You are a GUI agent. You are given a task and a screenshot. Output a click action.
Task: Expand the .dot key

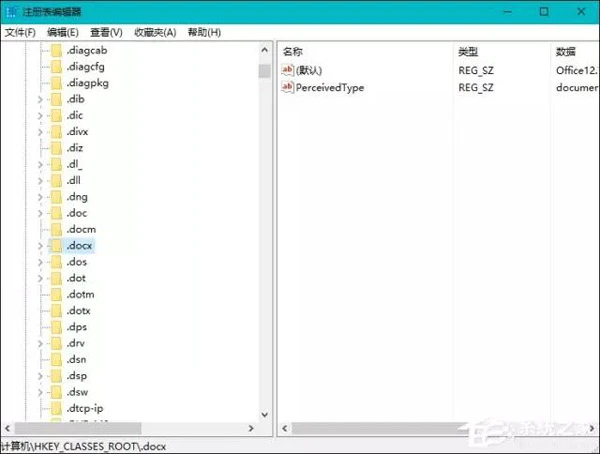point(40,278)
